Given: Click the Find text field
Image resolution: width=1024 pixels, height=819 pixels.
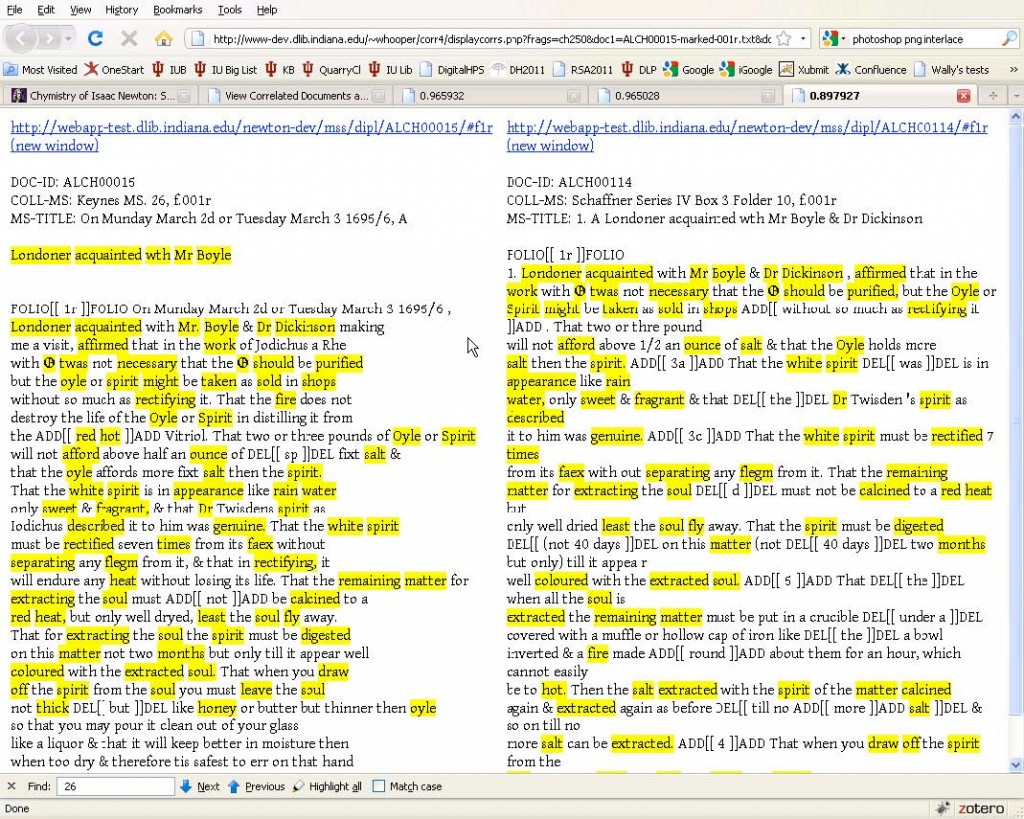Looking at the screenshot, I should point(115,786).
